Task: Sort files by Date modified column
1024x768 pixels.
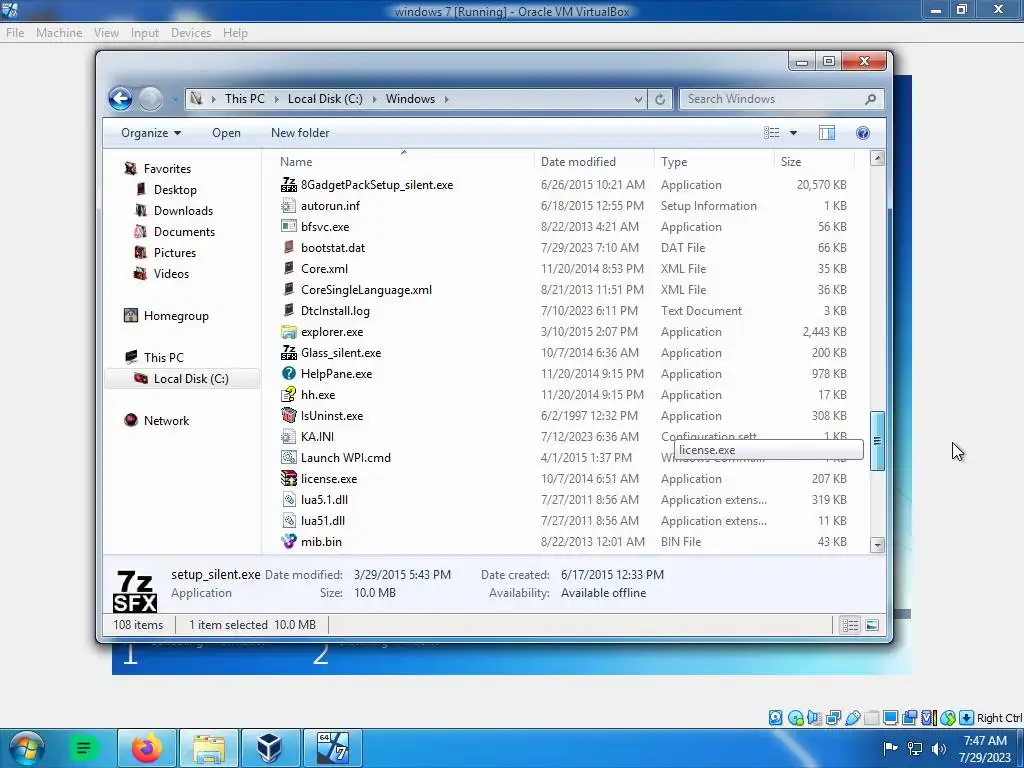Action: (x=594, y=161)
